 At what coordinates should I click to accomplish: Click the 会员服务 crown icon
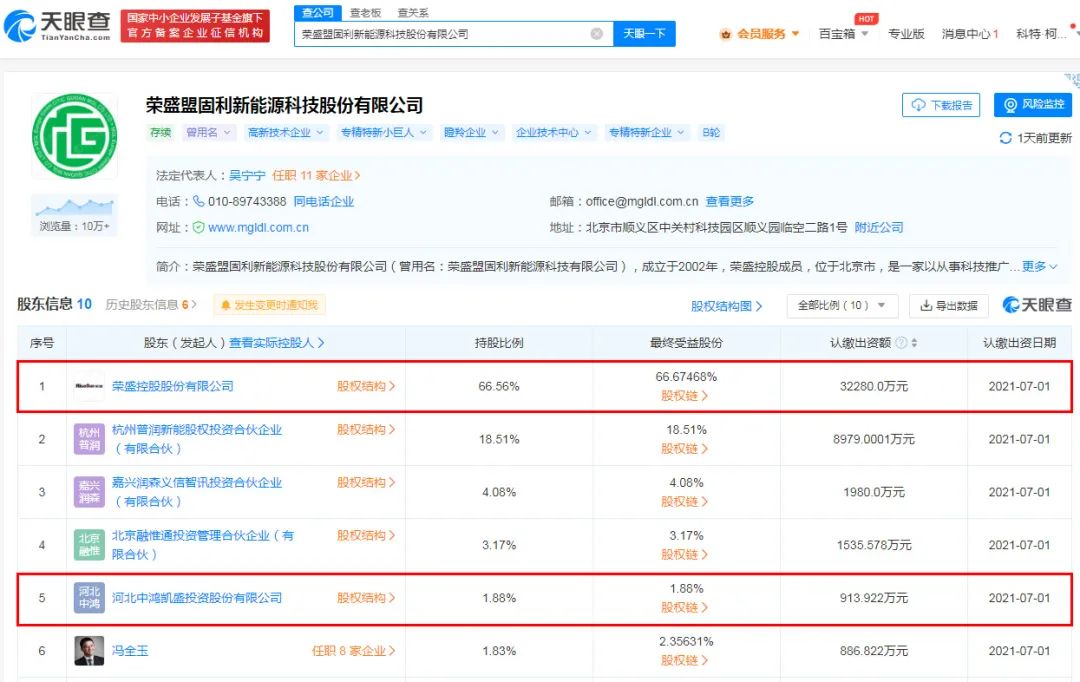(x=727, y=32)
